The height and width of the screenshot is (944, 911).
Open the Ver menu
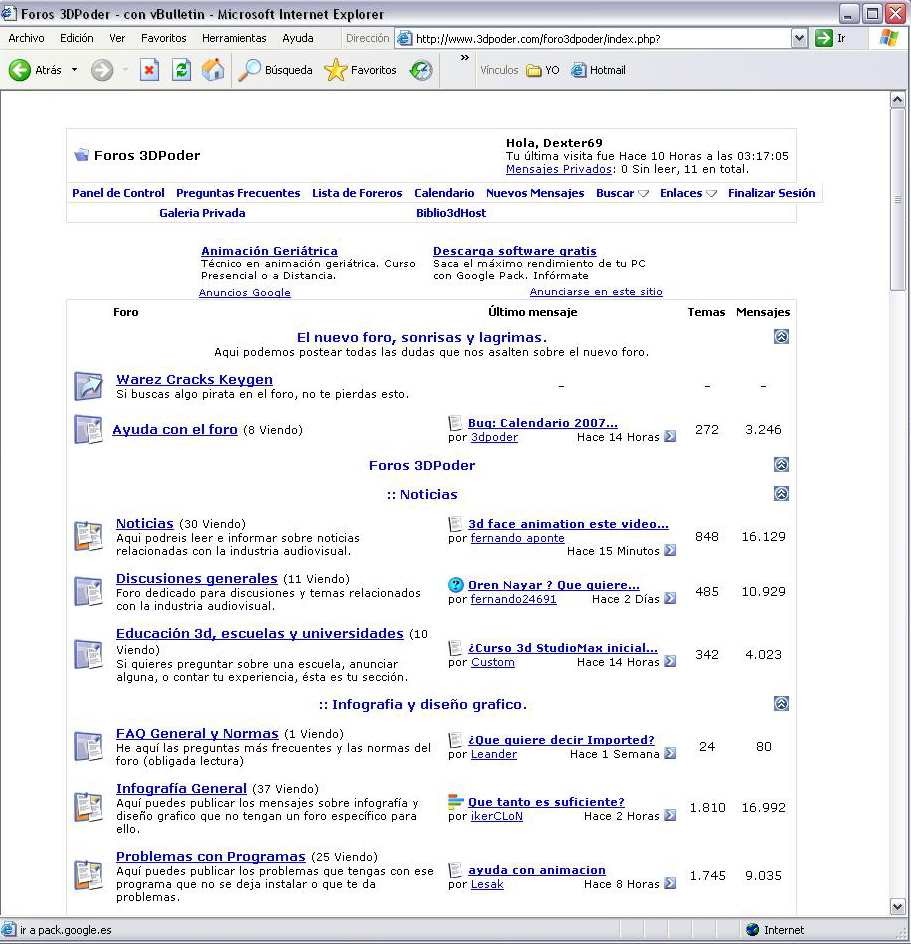coord(117,38)
